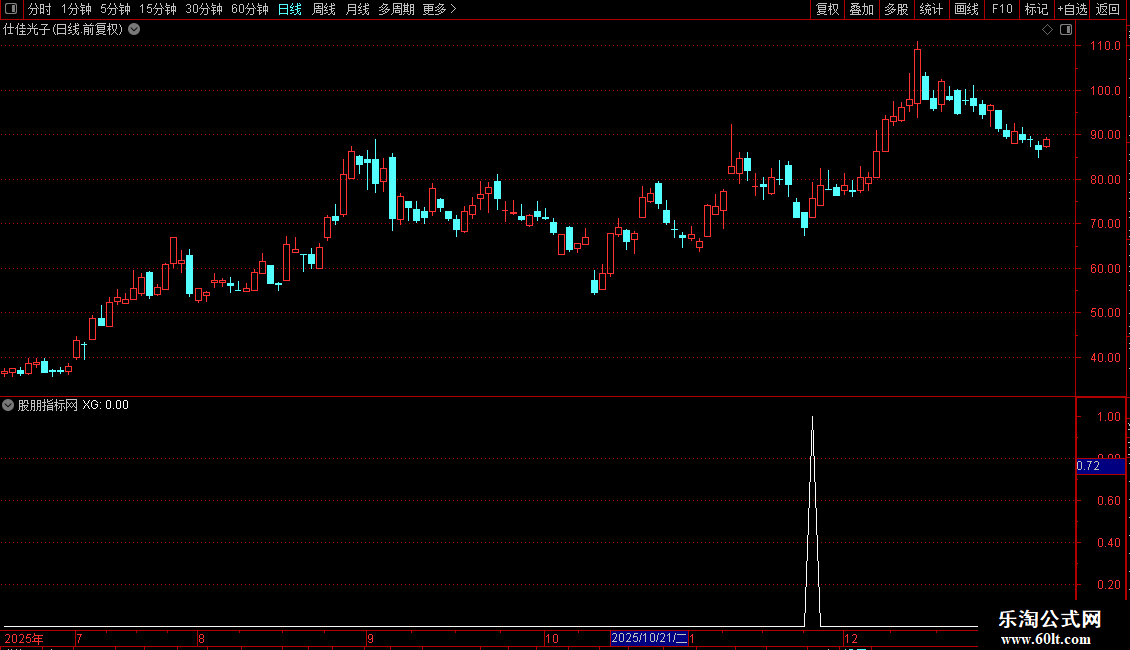
Task: Click the panel layout icon at top-left
Action: point(11,9)
